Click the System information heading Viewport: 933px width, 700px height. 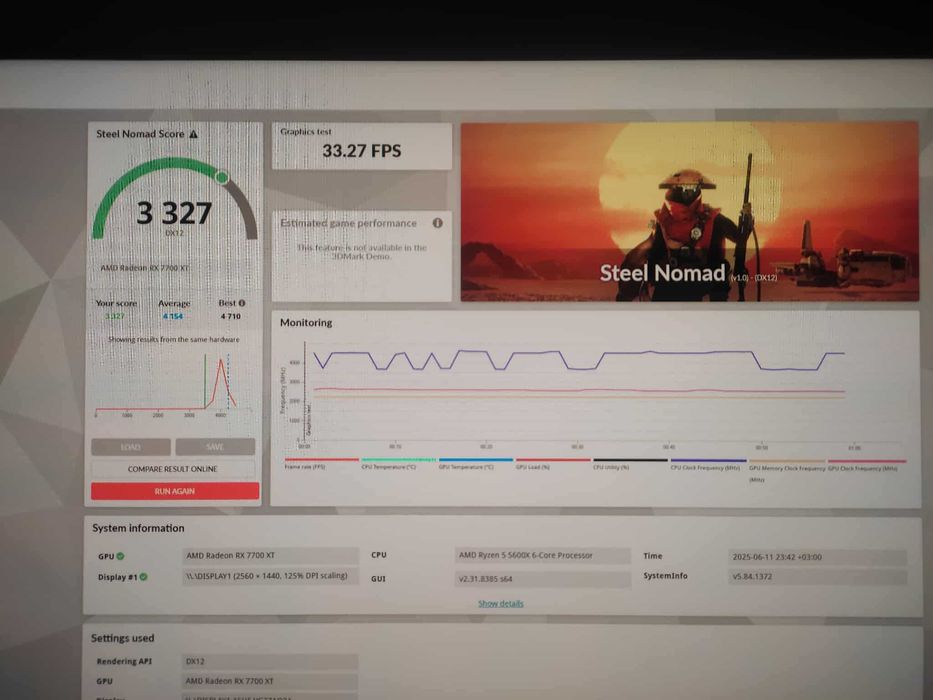pos(138,528)
